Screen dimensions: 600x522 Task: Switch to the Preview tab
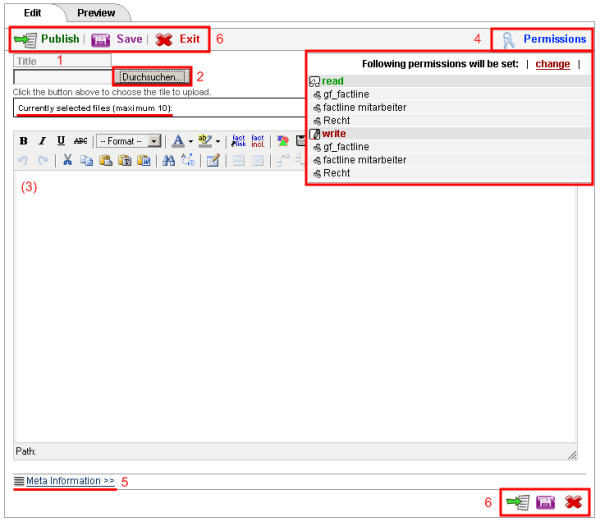(96, 13)
